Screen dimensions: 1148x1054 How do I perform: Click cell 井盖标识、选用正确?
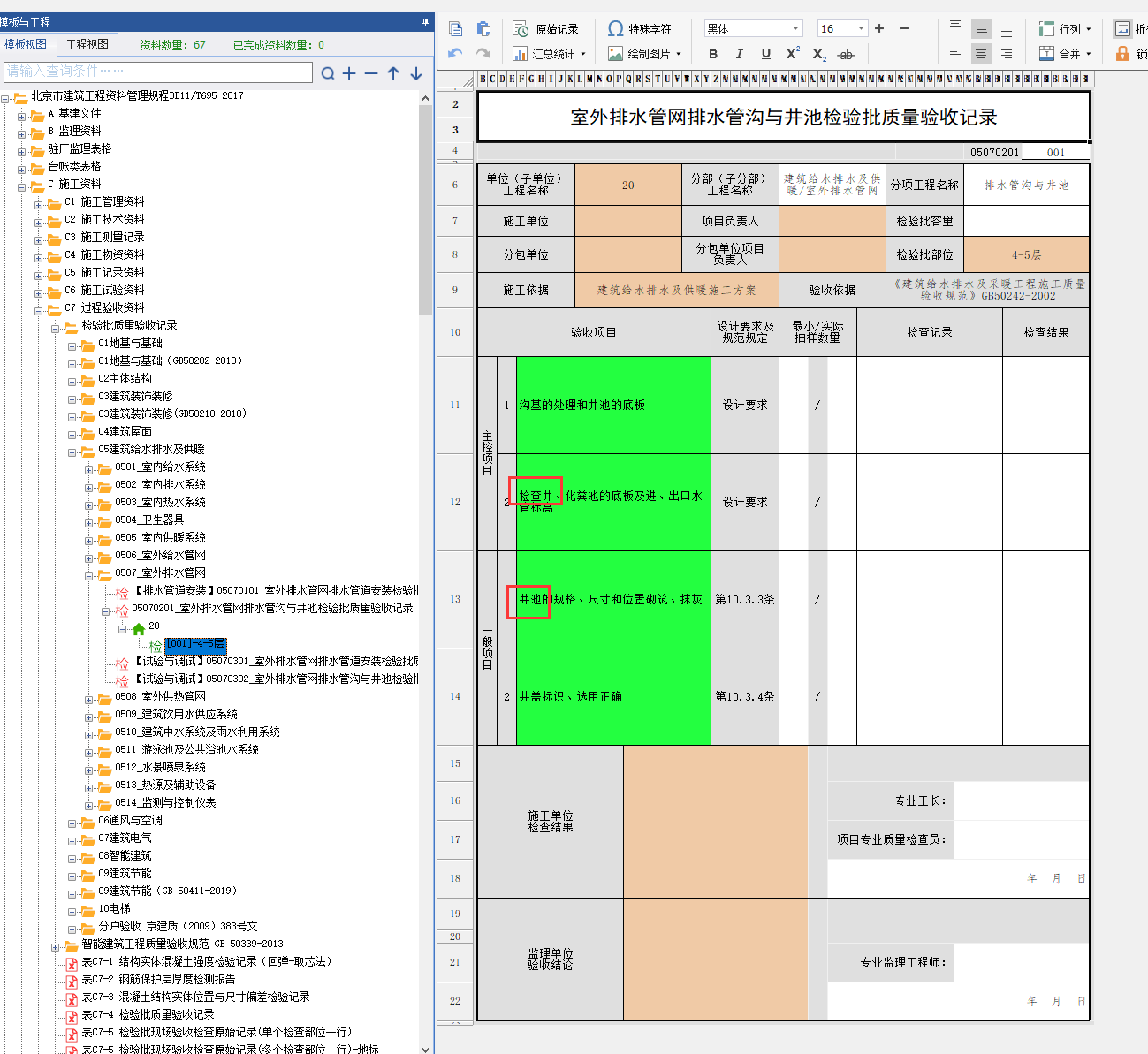(613, 696)
